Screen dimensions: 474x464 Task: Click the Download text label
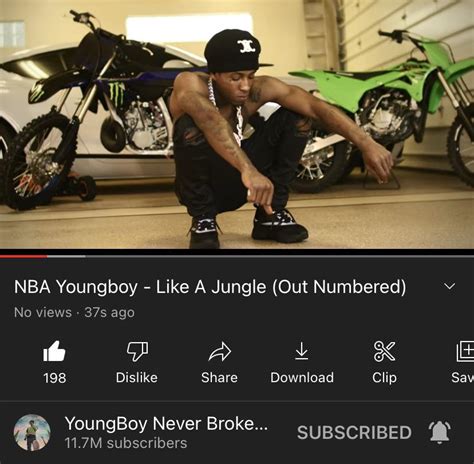302,378
